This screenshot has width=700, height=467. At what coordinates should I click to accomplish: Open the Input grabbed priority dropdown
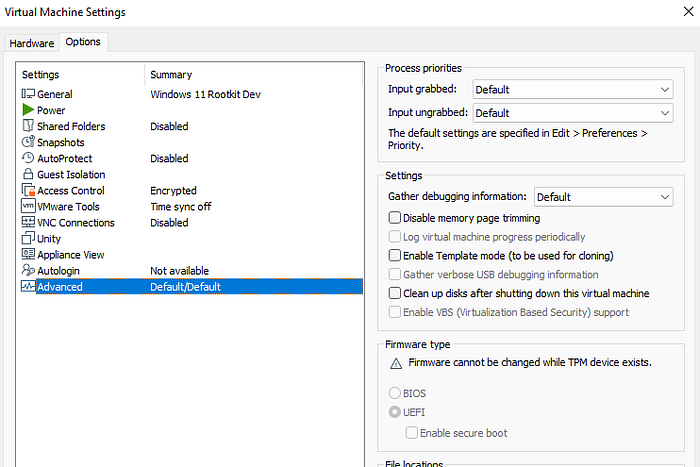pos(572,90)
